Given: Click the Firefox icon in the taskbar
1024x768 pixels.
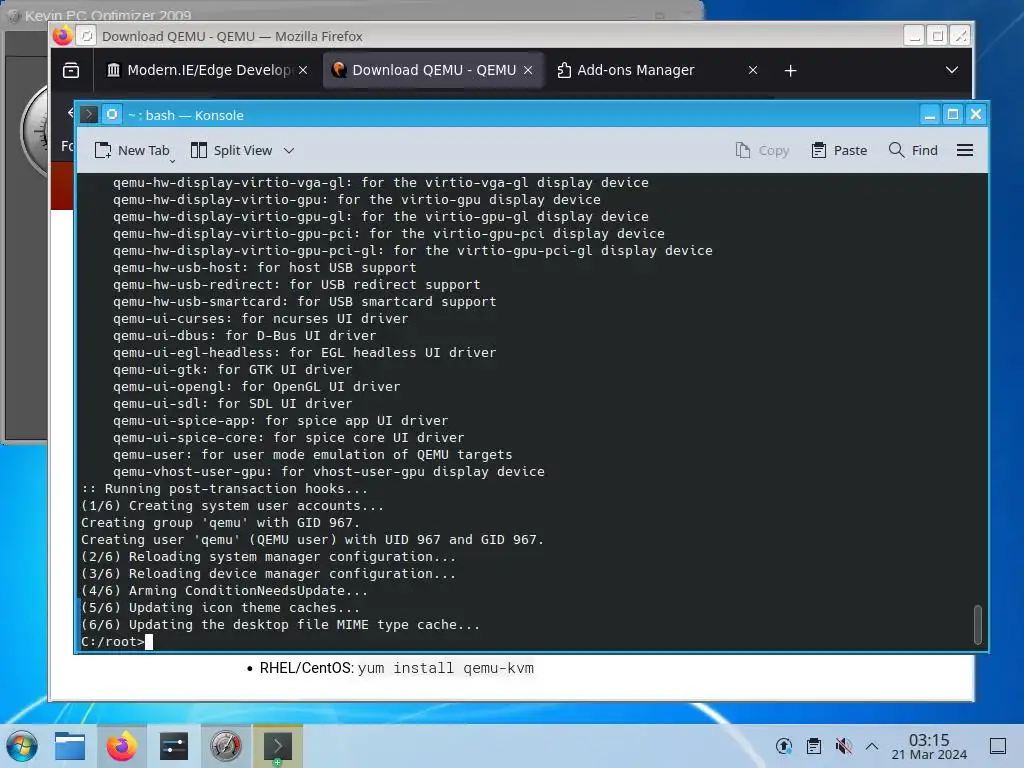Looking at the screenshot, I should (x=122, y=746).
